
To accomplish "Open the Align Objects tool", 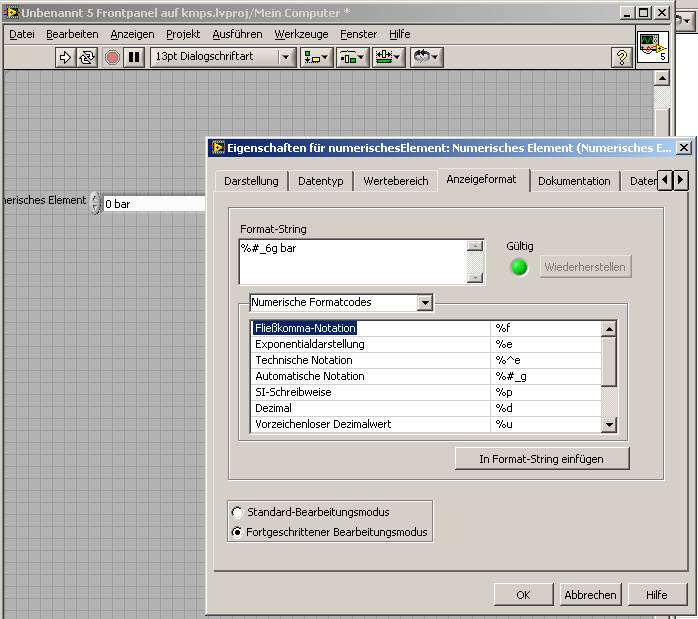I will [x=317, y=57].
